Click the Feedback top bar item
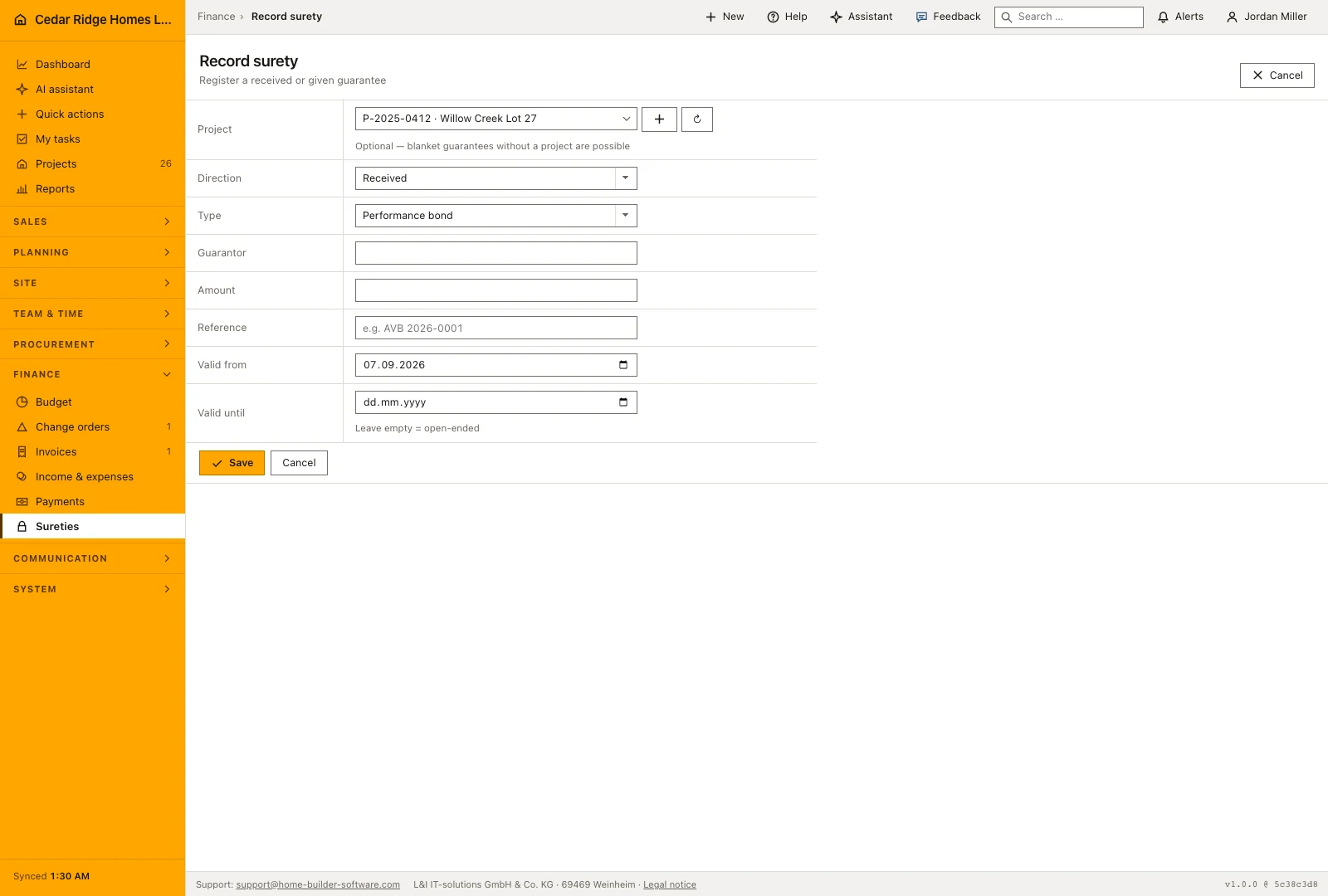This screenshot has width=1328, height=896. click(948, 17)
